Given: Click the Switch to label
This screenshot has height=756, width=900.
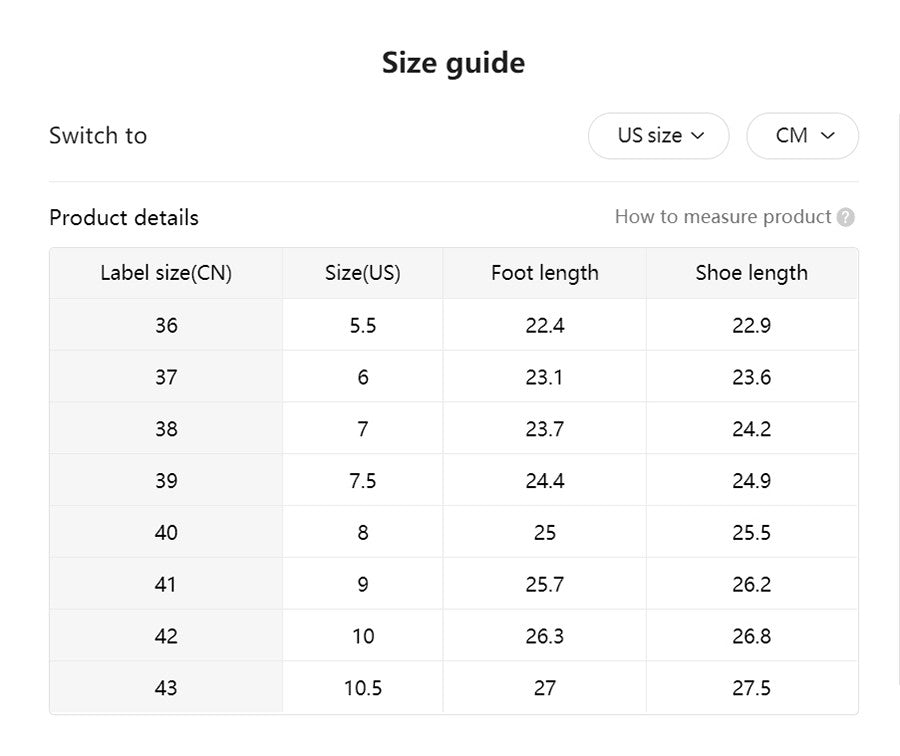Looking at the screenshot, I should point(98,136).
